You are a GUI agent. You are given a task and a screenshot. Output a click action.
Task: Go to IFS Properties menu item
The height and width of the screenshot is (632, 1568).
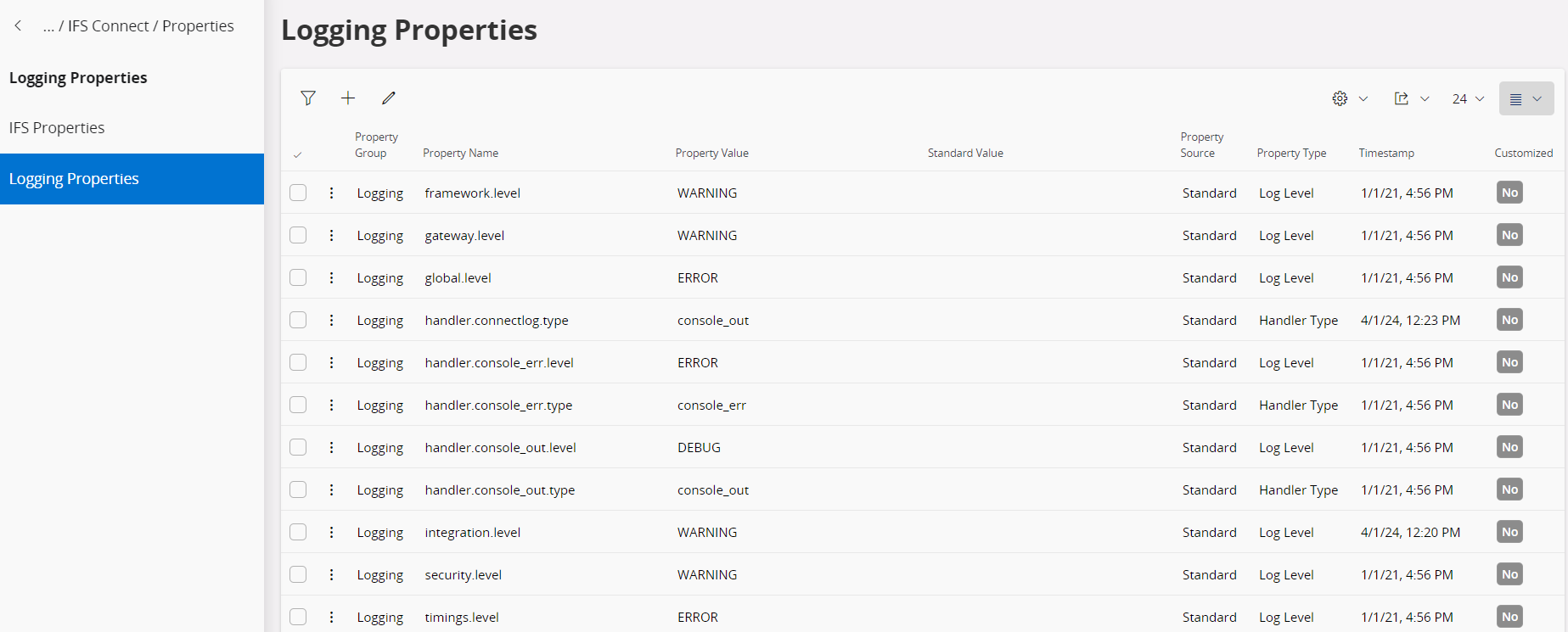[x=57, y=128]
